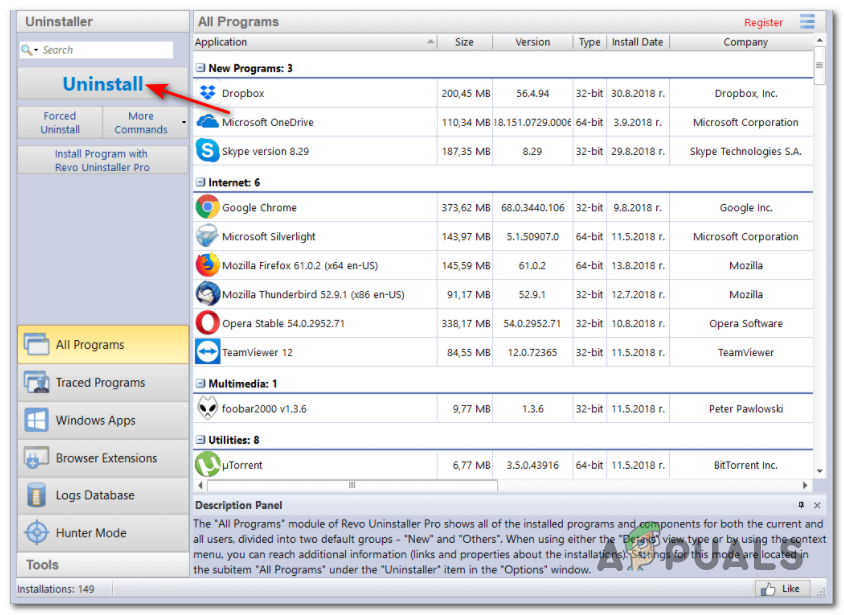
Task: Click the Installations: 149 status text
Action: 55,589
